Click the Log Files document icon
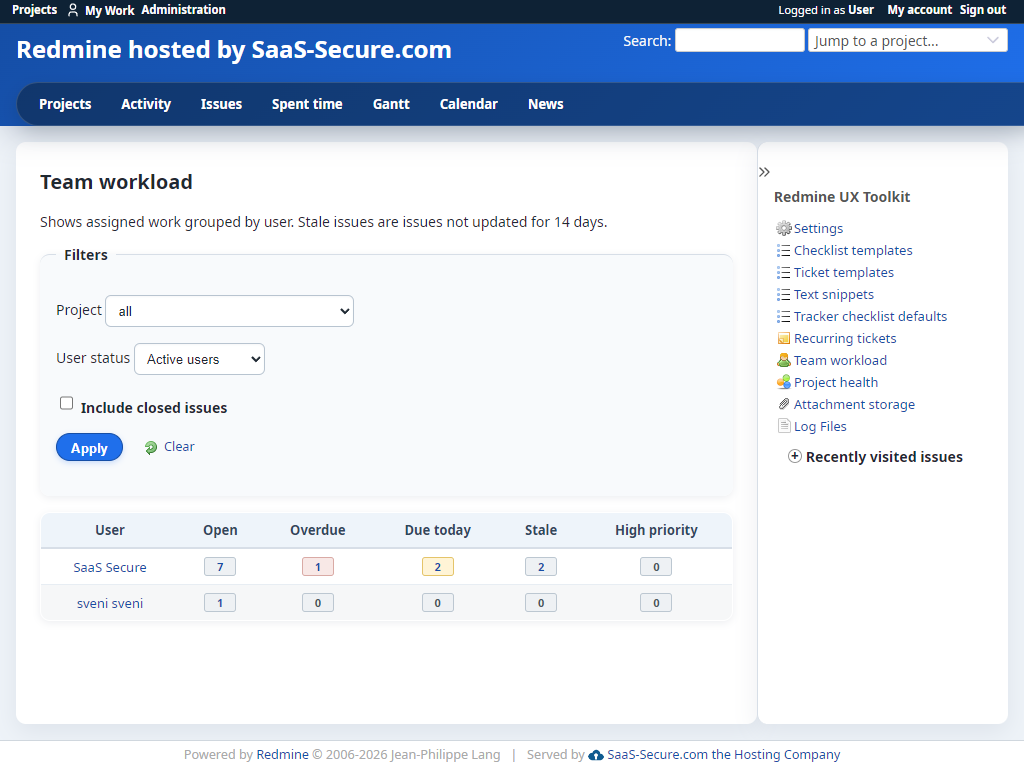 (784, 426)
